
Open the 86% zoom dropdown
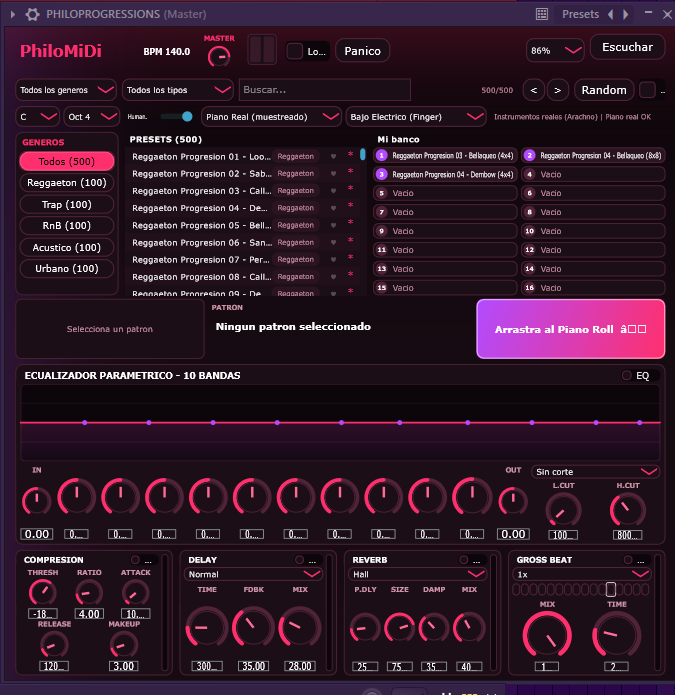[x=555, y=51]
